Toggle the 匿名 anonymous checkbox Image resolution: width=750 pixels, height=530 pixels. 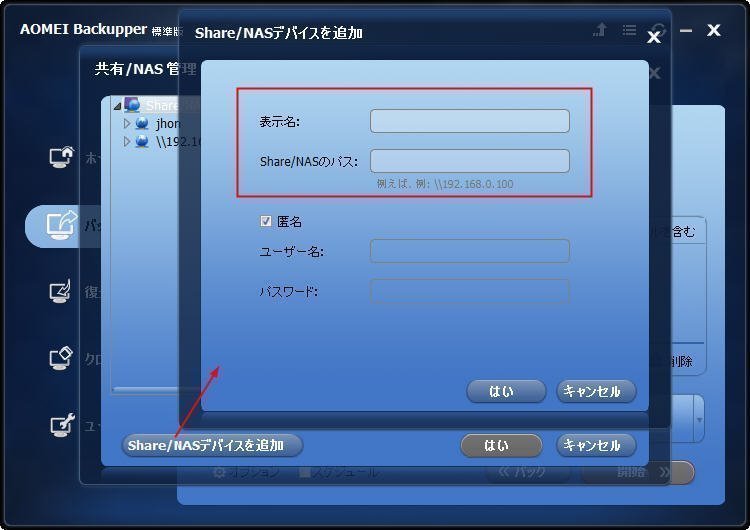(x=265, y=221)
